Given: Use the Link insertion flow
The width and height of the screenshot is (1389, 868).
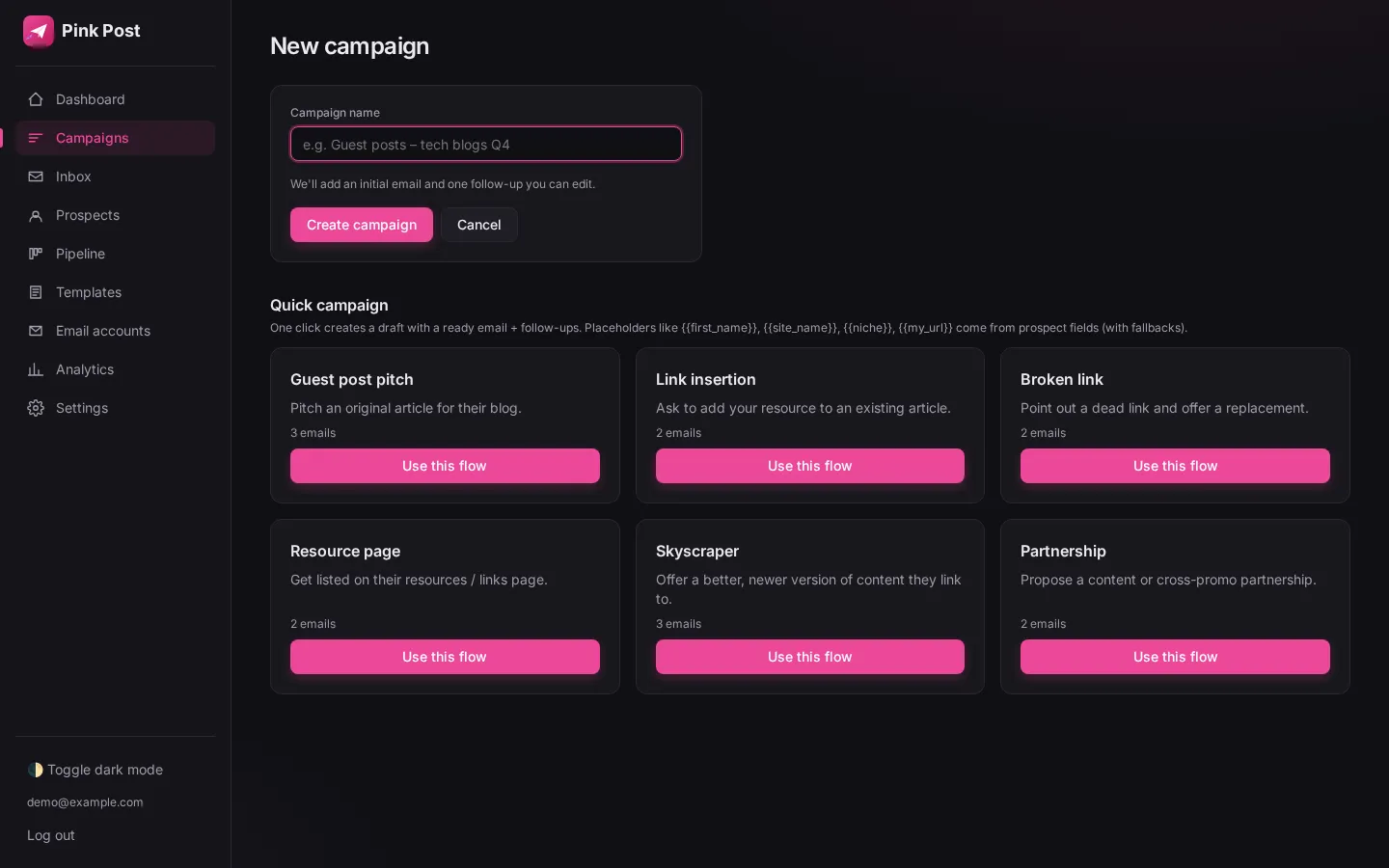Looking at the screenshot, I should pyautogui.click(x=810, y=466).
